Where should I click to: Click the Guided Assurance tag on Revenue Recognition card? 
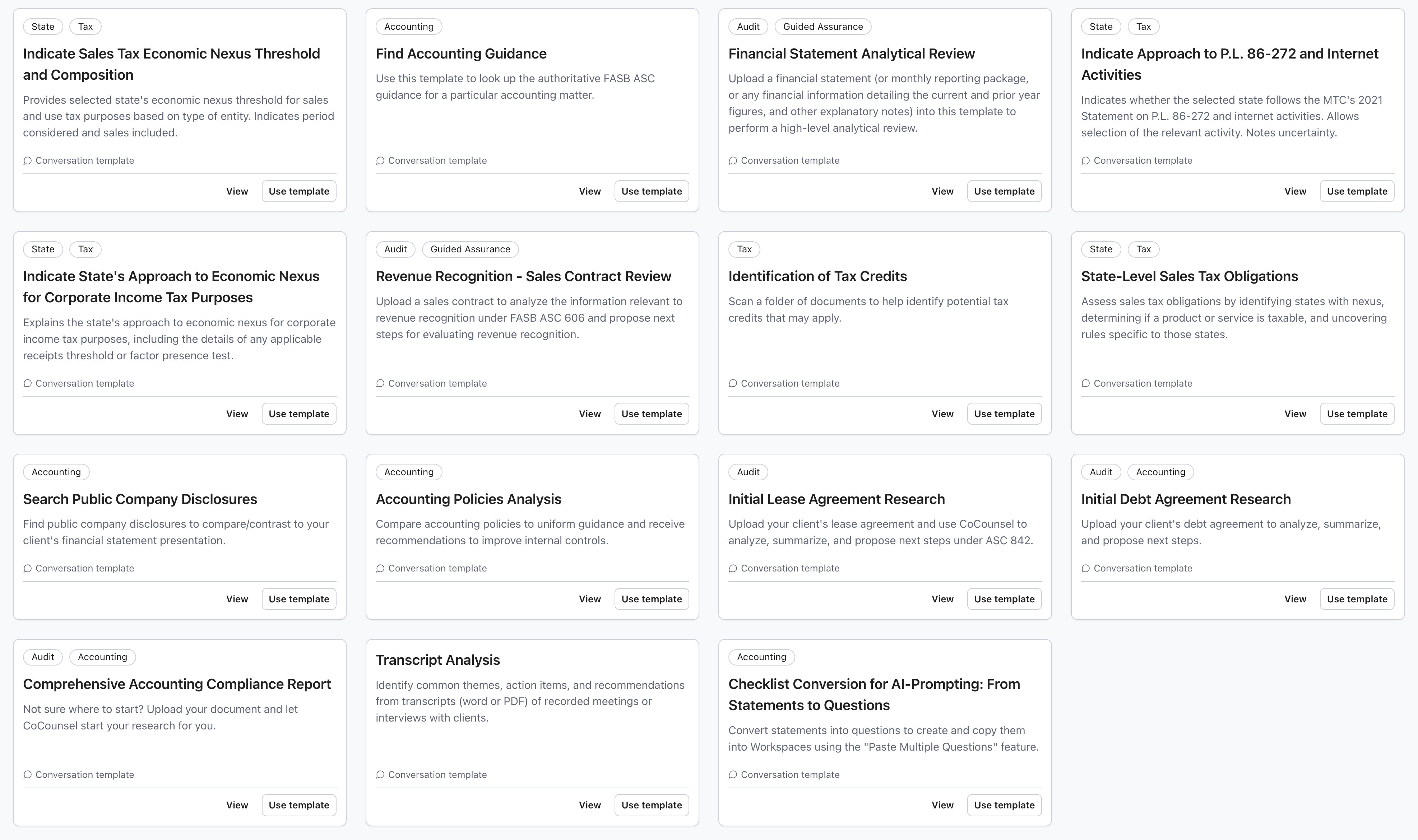470,249
